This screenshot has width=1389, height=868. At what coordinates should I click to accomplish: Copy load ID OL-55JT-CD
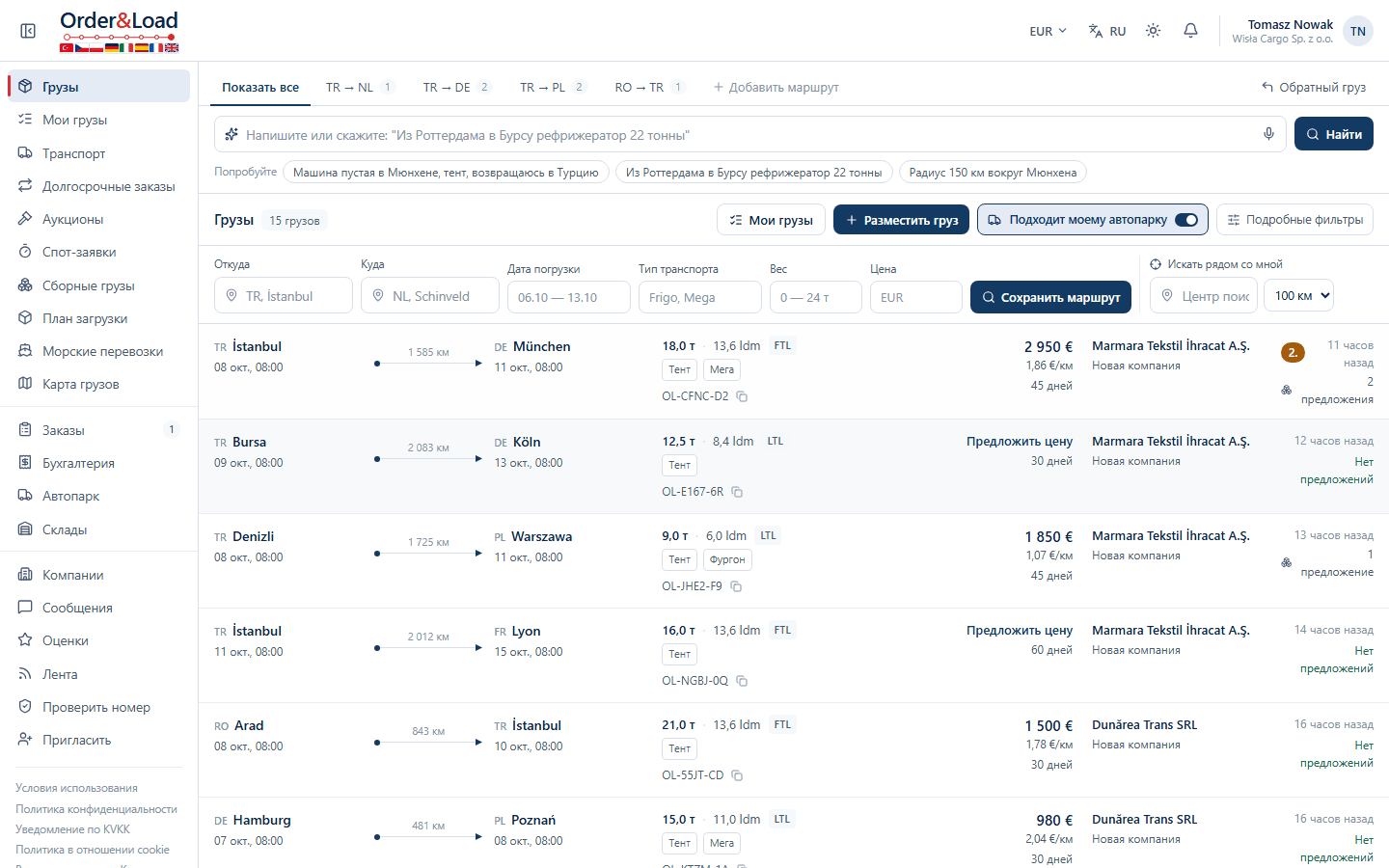[738, 775]
